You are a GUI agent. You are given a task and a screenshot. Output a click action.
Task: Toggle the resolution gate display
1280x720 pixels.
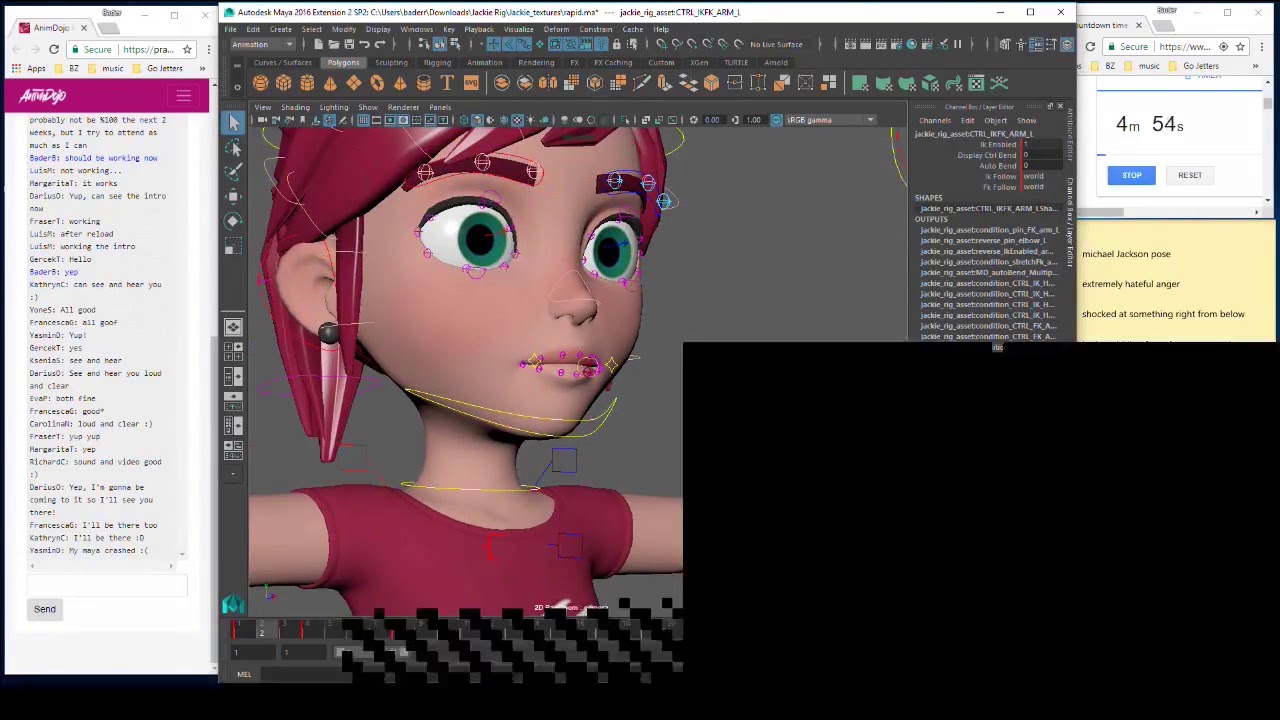389,120
